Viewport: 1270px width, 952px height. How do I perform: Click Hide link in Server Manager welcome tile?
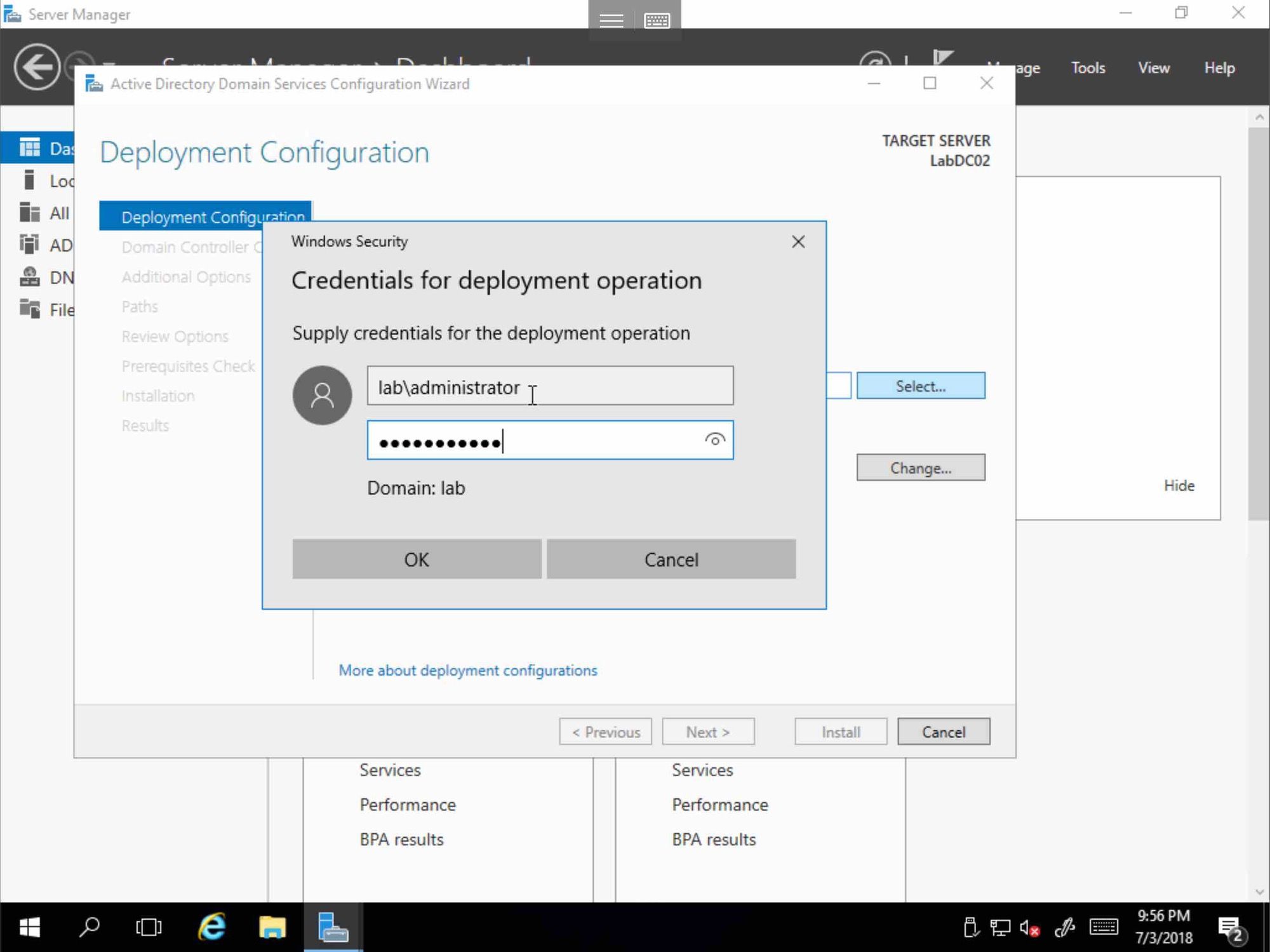tap(1179, 486)
